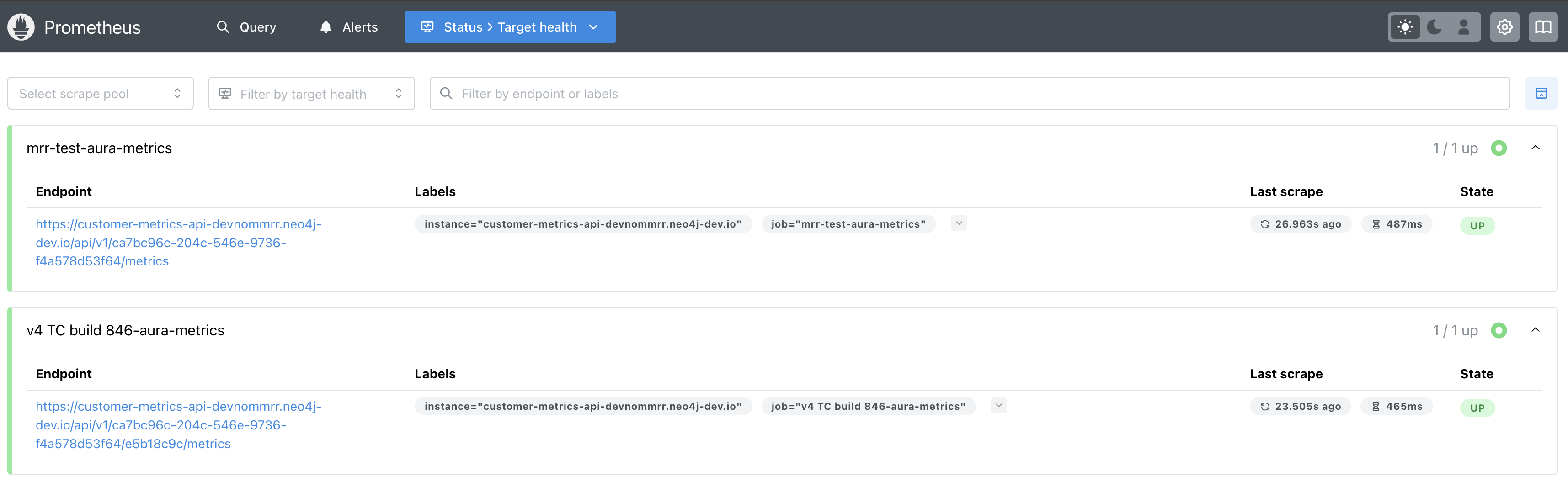Open the mrr-test-aura-metrics endpoint link
Image resolution: width=1568 pixels, height=498 pixels.
[x=178, y=243]
